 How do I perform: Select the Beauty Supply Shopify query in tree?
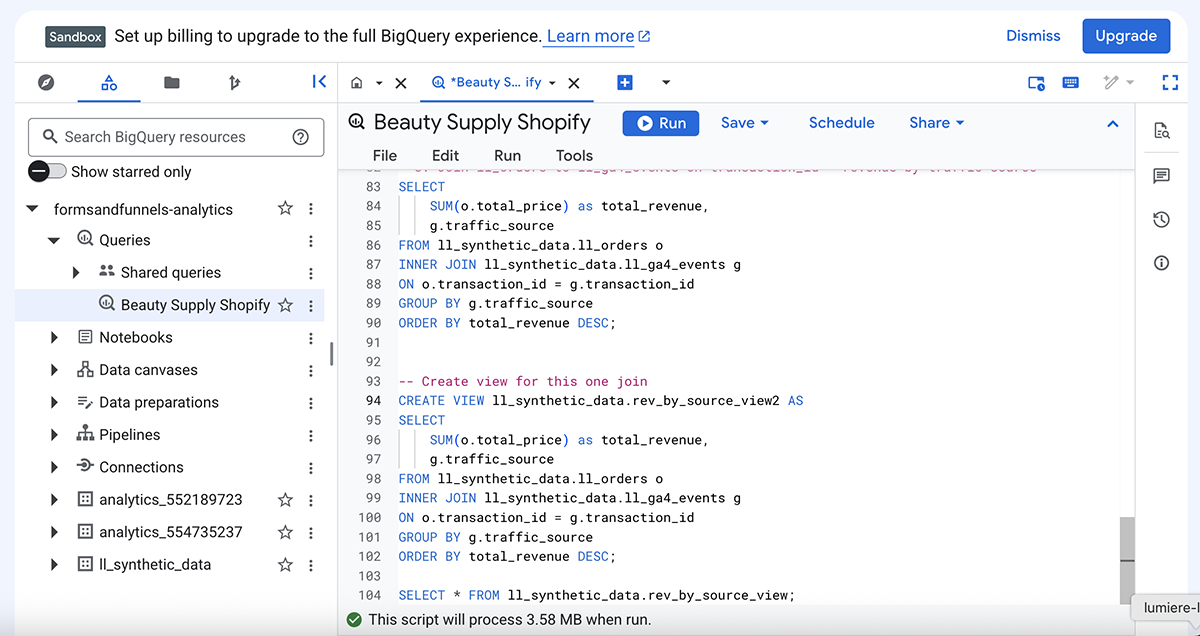[195, 305]
